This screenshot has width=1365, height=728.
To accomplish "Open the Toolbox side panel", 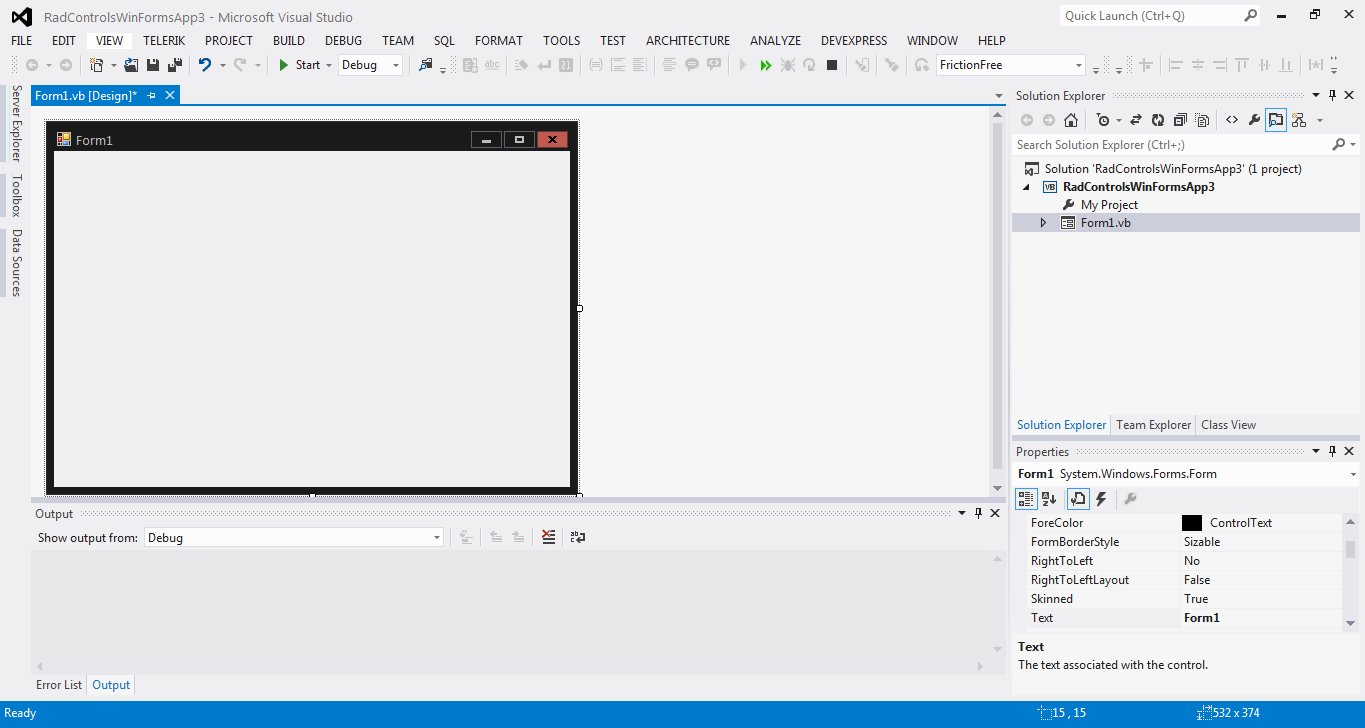I will [x=16, y=196].
